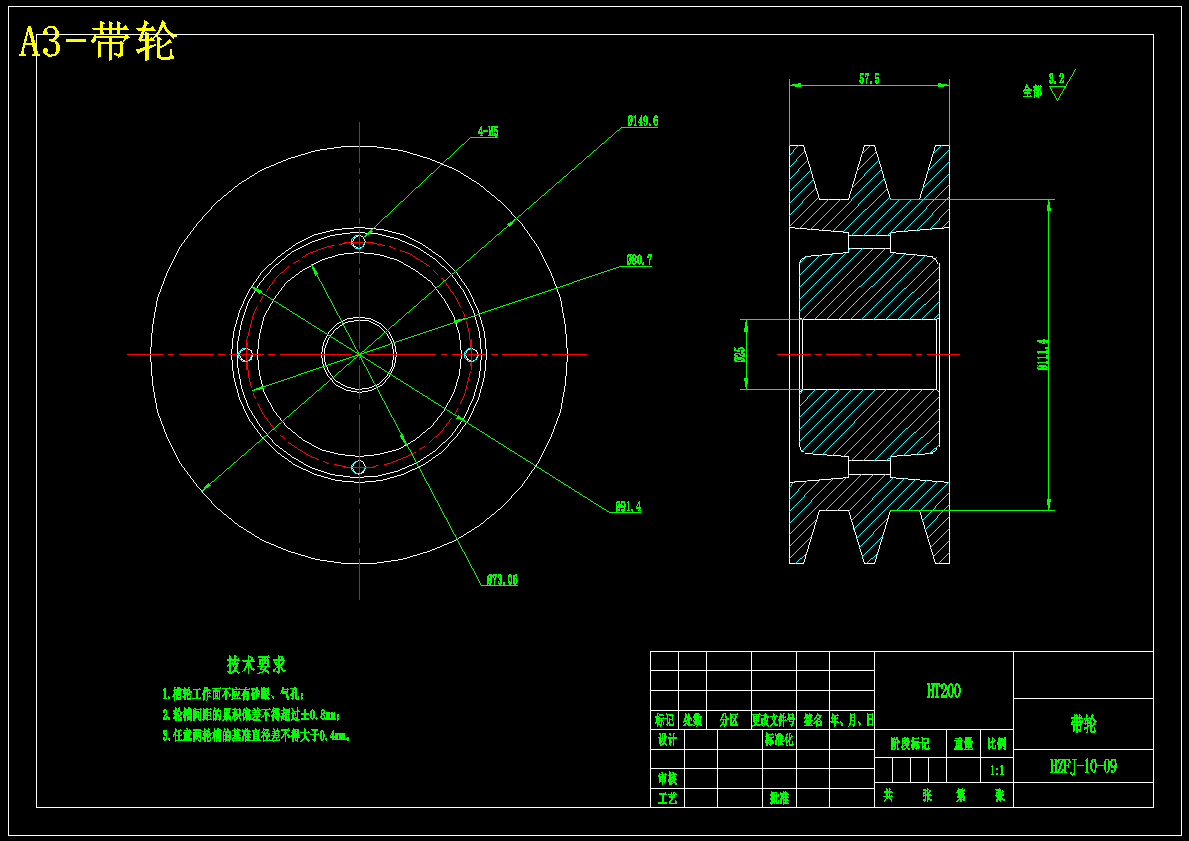Select the "设计" row label

[667, 739]
